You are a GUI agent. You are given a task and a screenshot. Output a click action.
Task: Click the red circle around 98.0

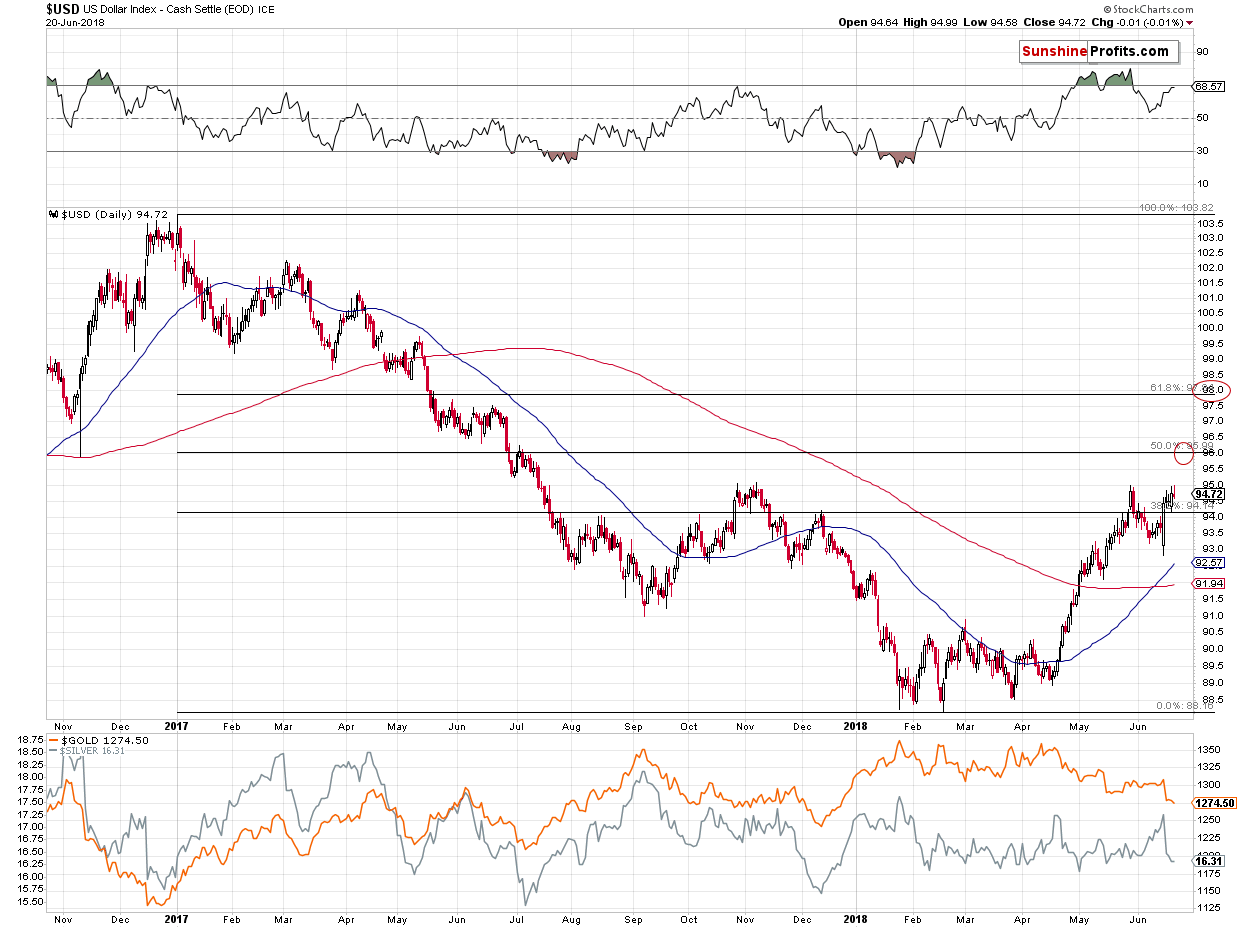pyautogui.click(x=1212, y=390)
